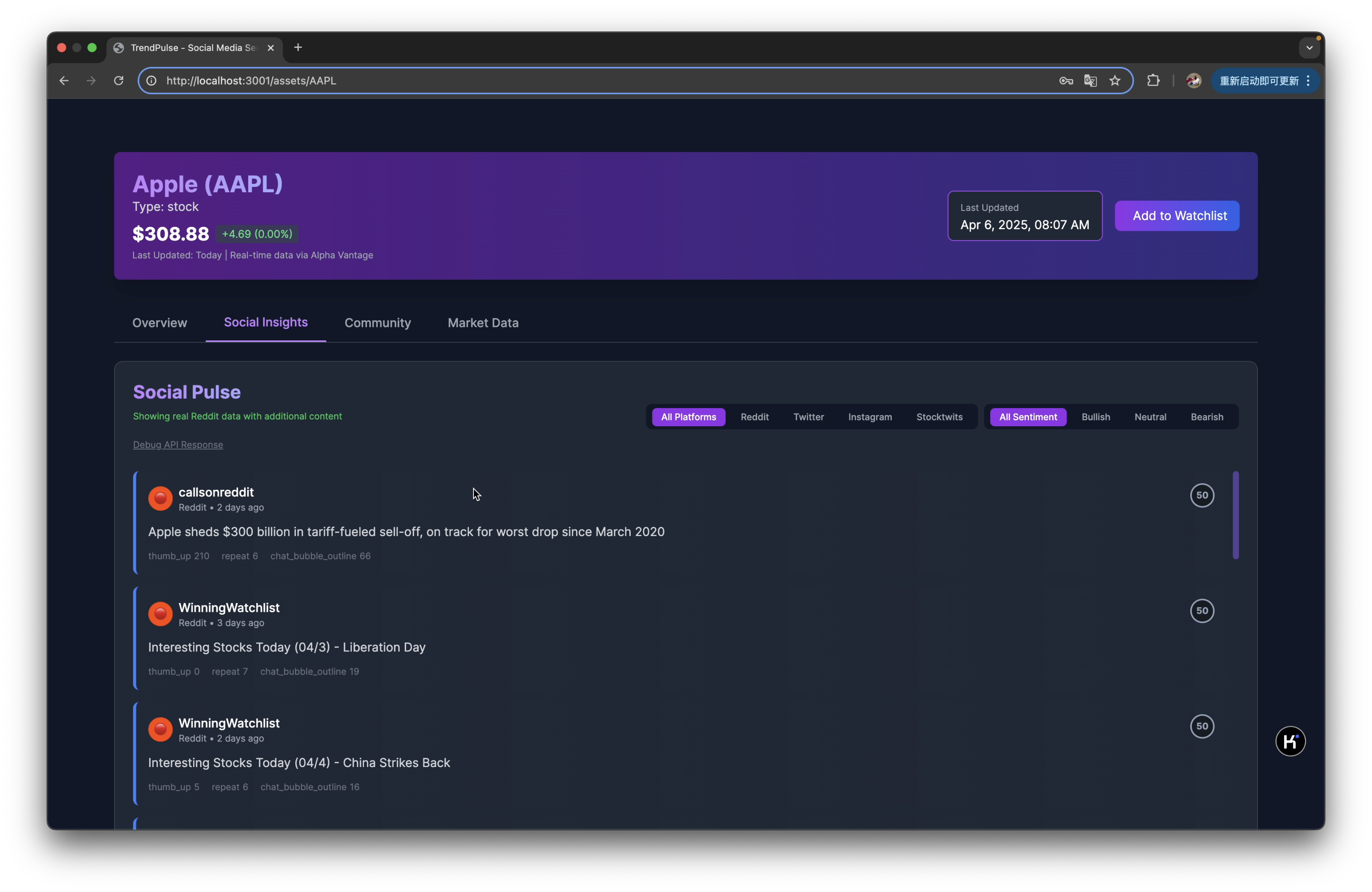The width and height of the screenshot is (1372, 892).
Task: Show only Twitter platform posts
Action: (x=808, y=417)
